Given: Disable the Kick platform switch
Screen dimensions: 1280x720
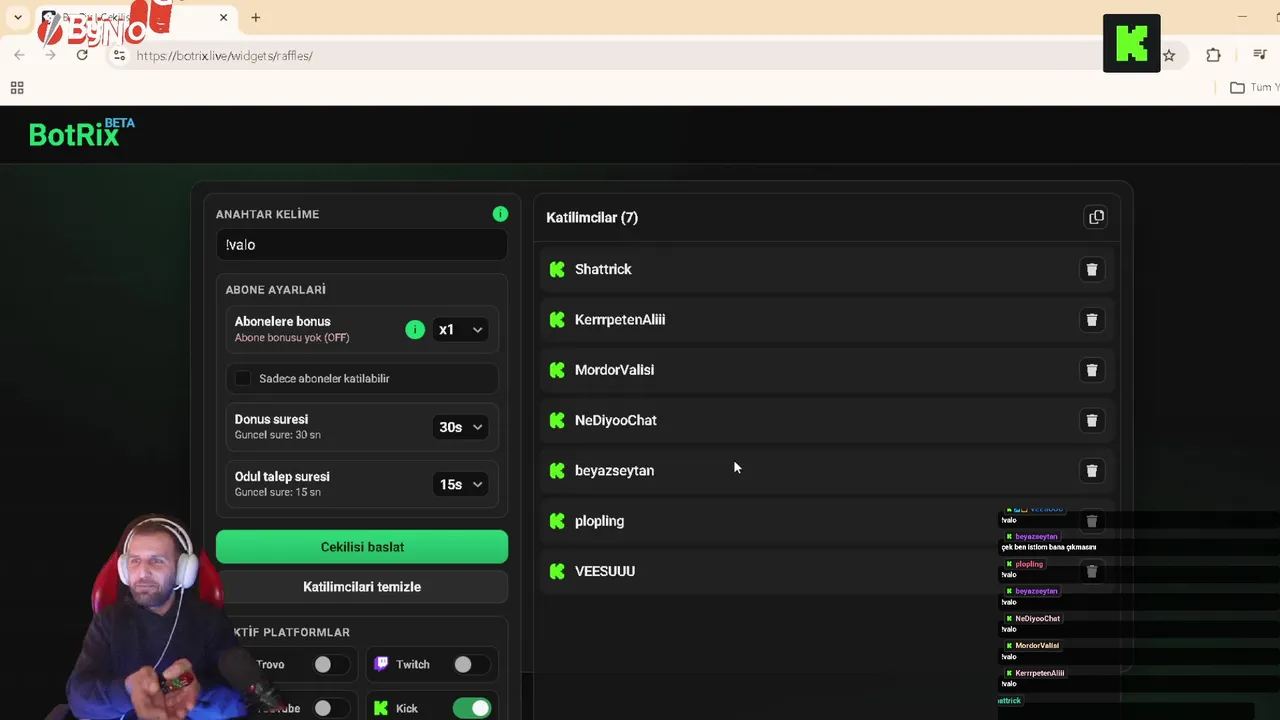Looking at the screenshot, I should (471, 708).
